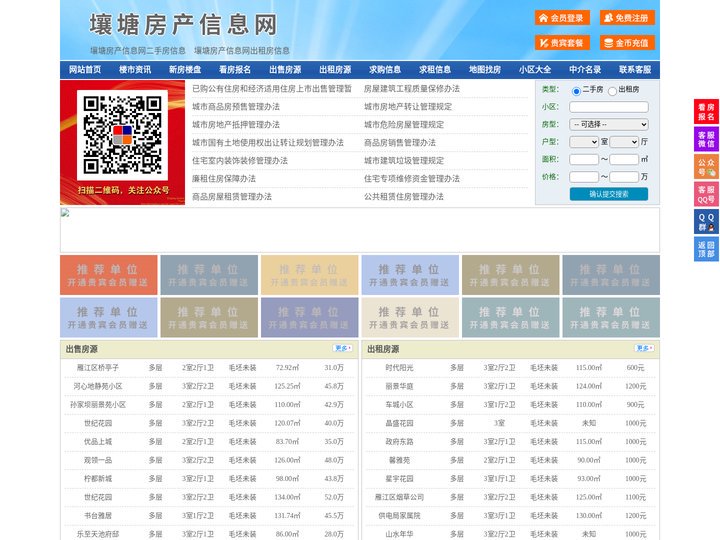Open the 楼市资讯 menu item
The width and height of the screenshot is (720, 540).
pos(135,70)
